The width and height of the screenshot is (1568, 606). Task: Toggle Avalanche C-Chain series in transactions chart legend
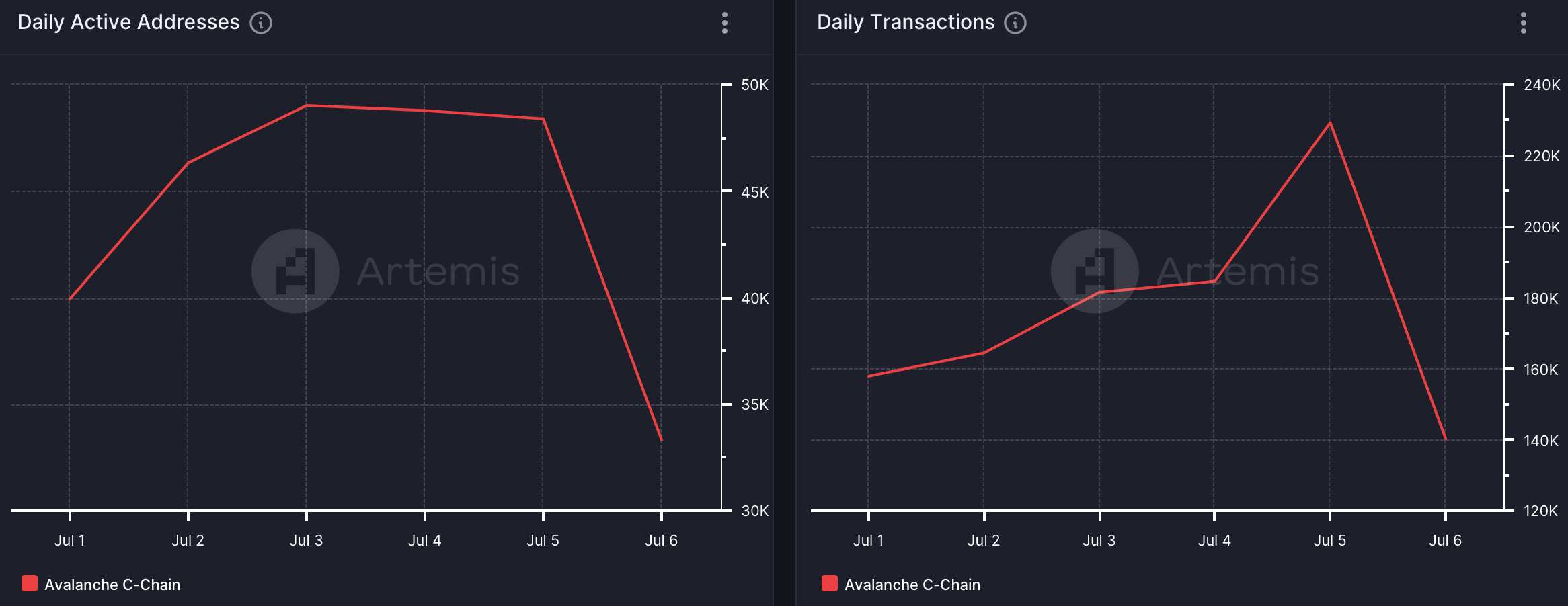pos(912,585)
